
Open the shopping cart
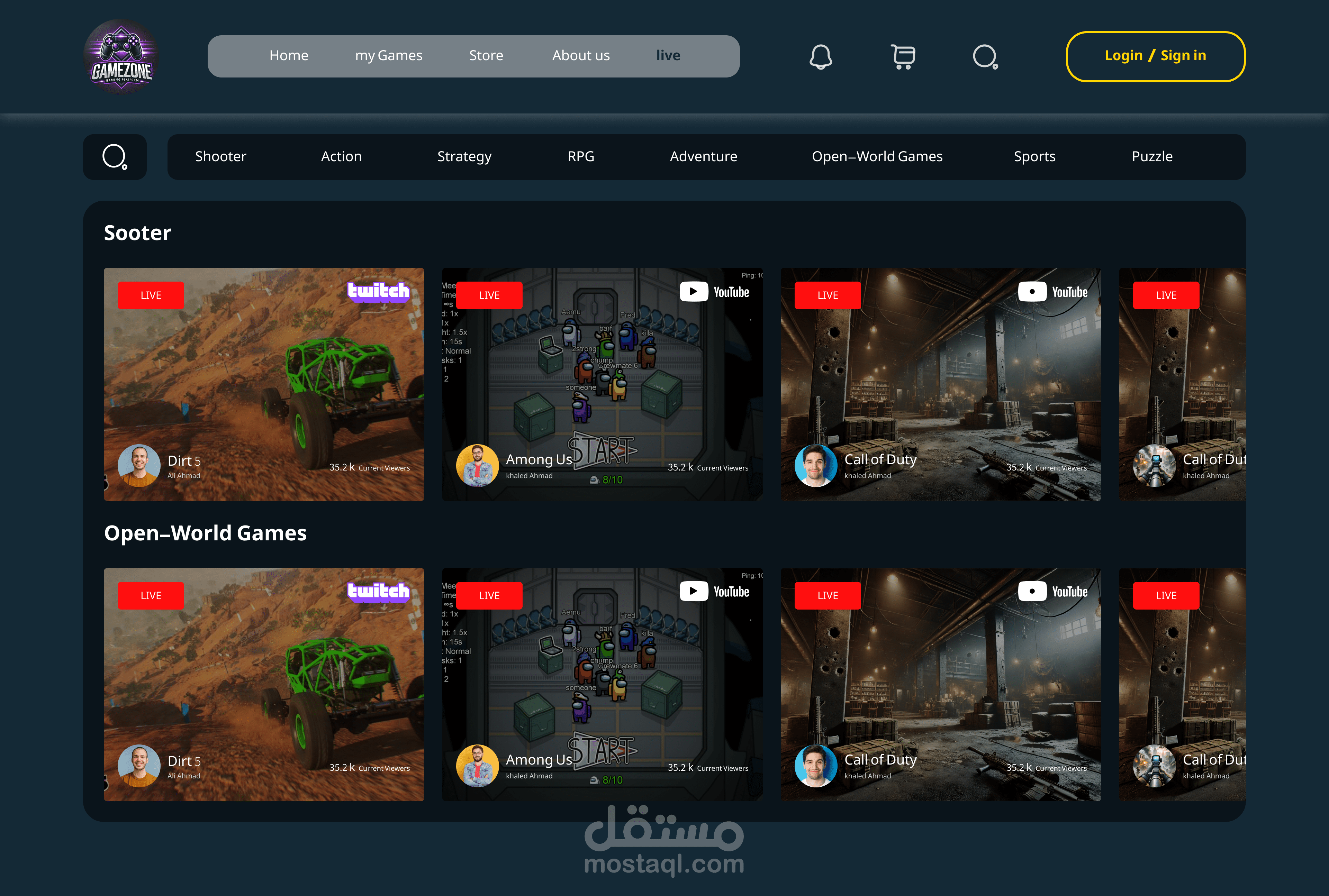click(x=903, y=57)
